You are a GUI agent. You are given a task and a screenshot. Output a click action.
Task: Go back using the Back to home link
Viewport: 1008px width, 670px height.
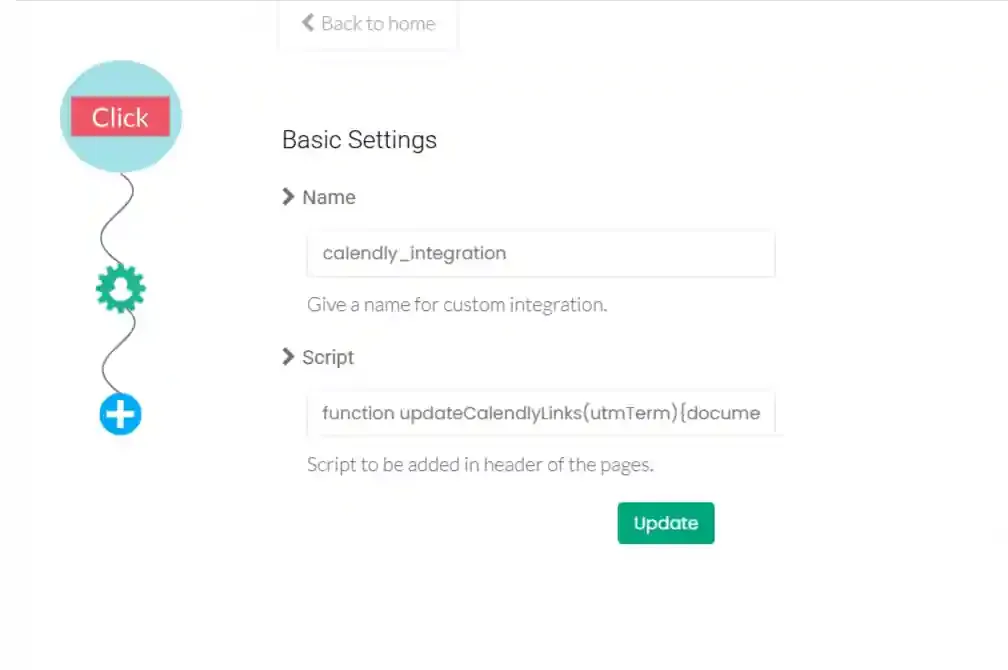coord(368,24)
